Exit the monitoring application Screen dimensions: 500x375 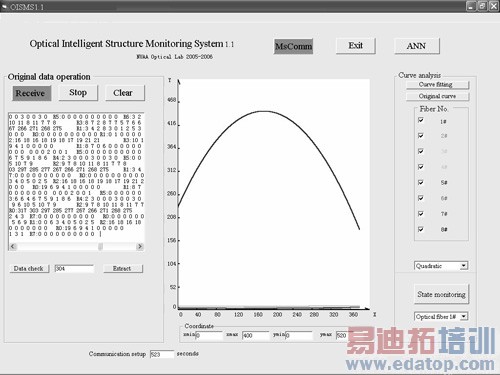[x=356, y=46]
